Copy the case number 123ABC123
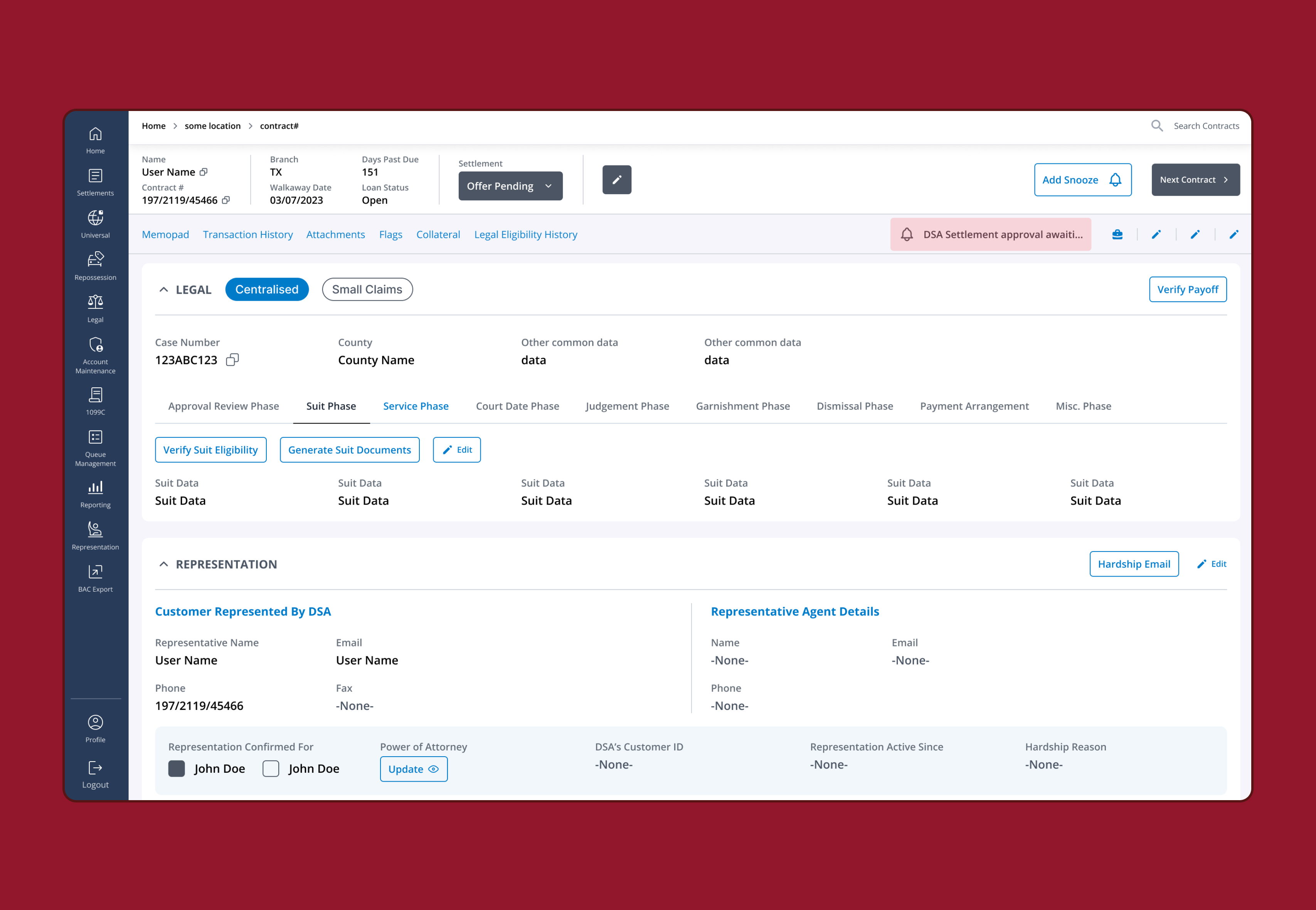Screen dimensions: 1316x910 [x=232, y=360]
